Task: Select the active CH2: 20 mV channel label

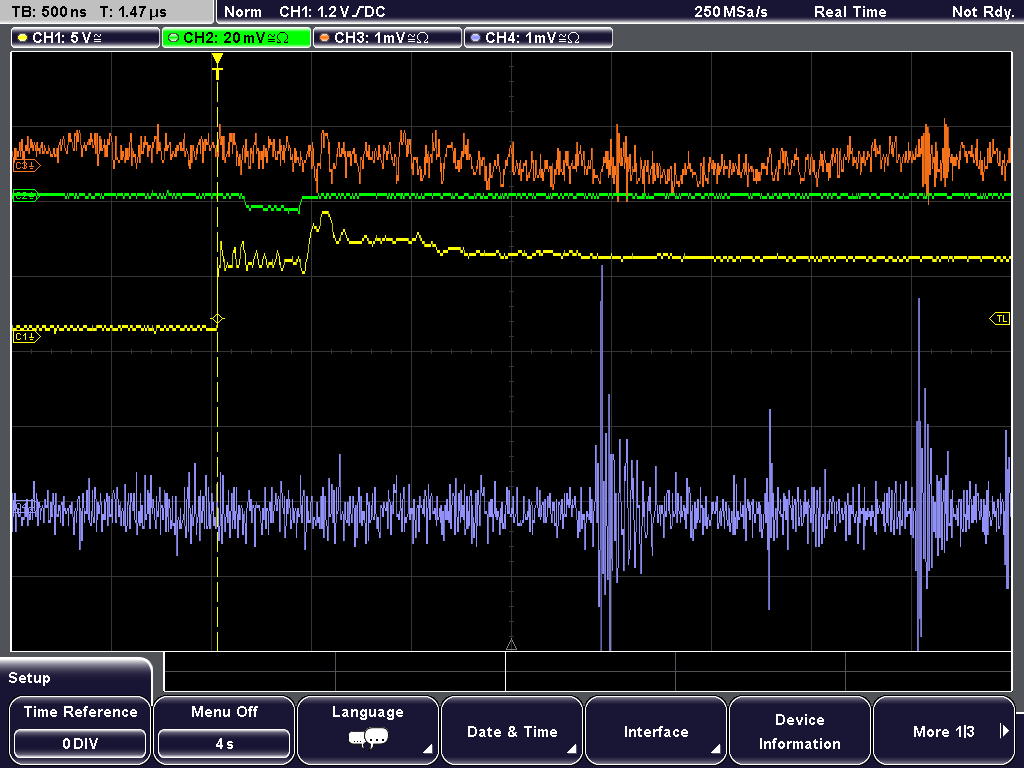Action: (236, 38)
